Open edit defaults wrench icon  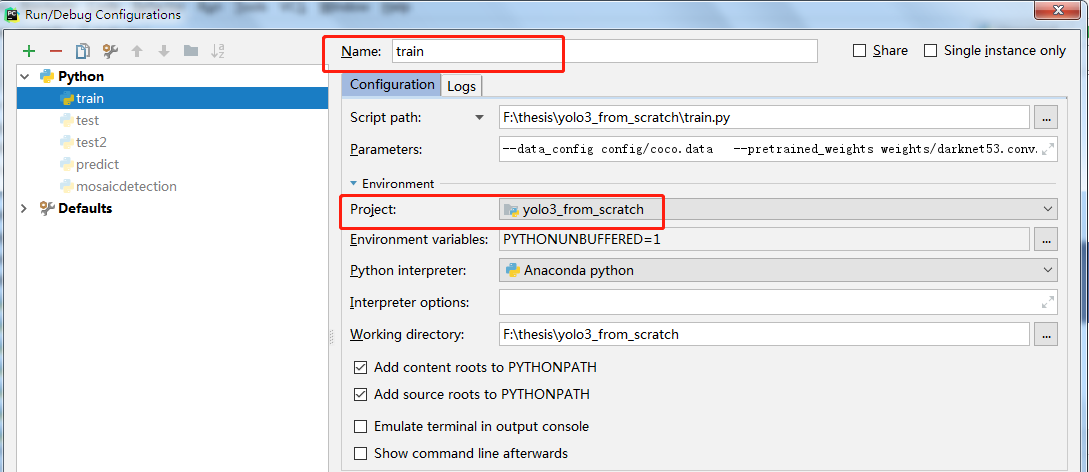point(110,51)
